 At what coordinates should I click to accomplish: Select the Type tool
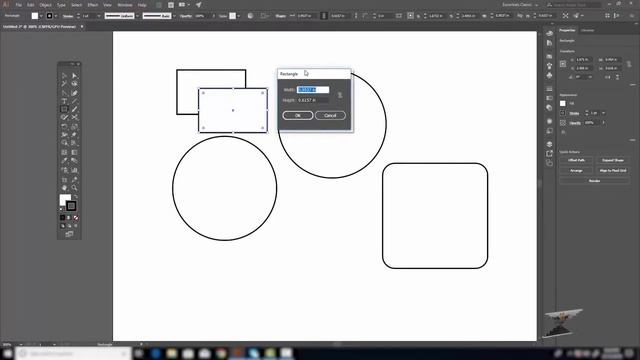64,101
